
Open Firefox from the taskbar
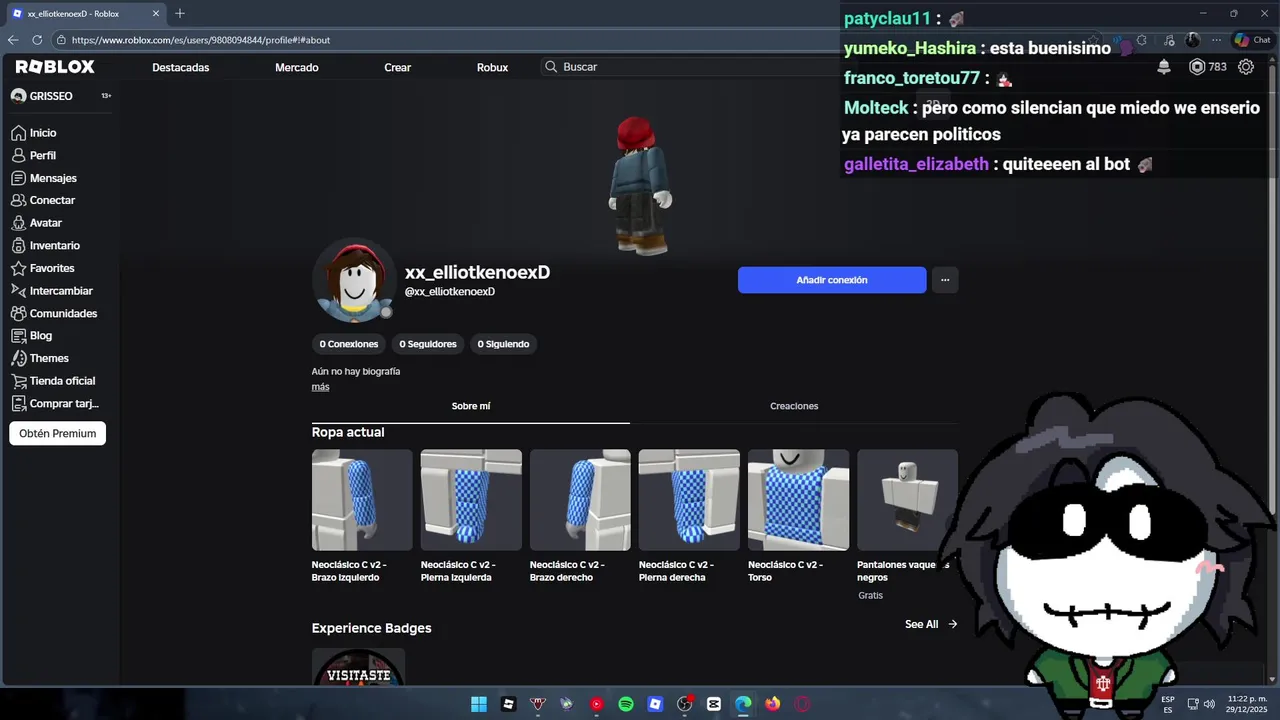click(x=773, y=704)
